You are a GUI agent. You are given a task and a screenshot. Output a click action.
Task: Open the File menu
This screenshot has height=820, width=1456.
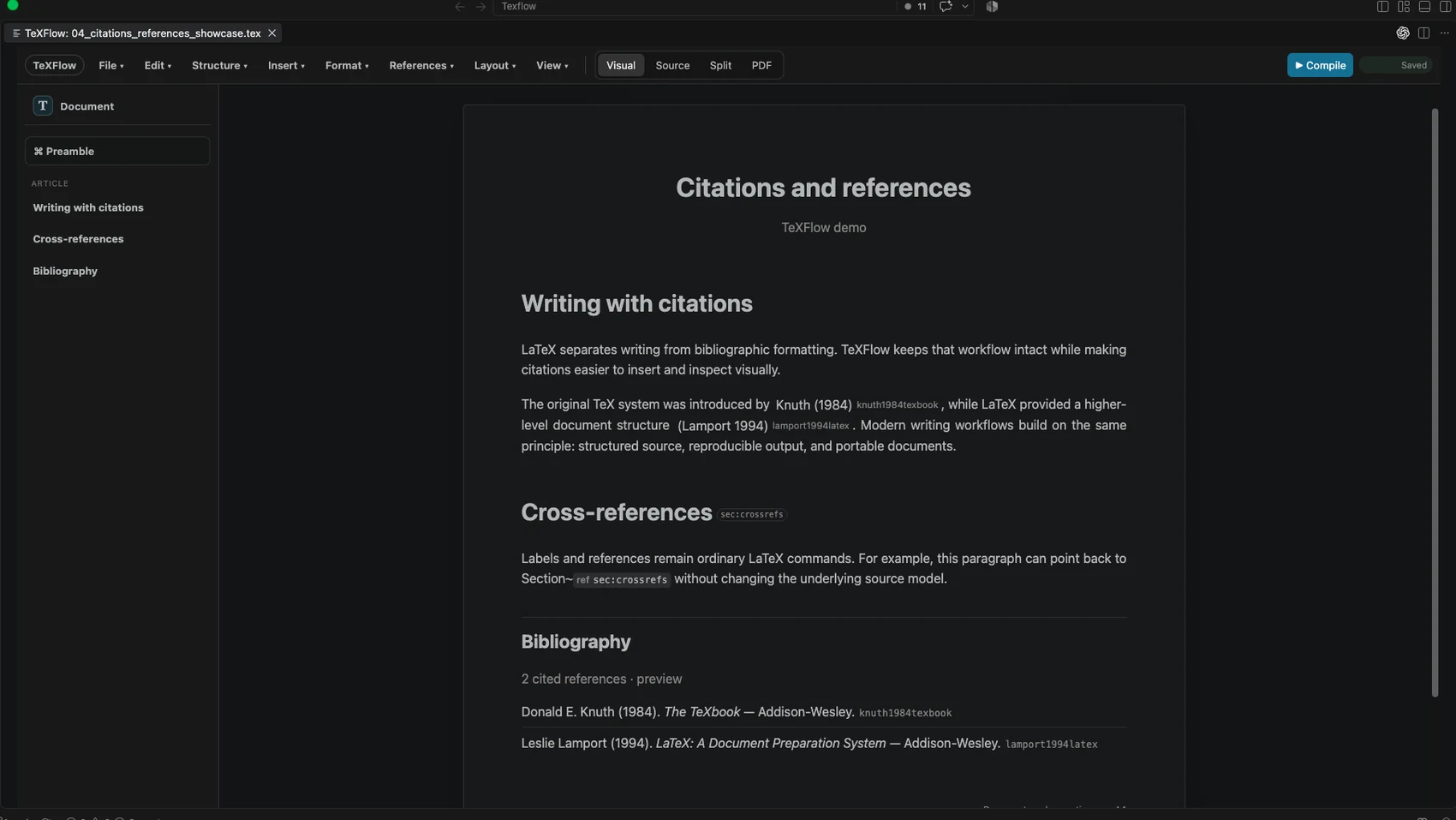click(110, 65)
